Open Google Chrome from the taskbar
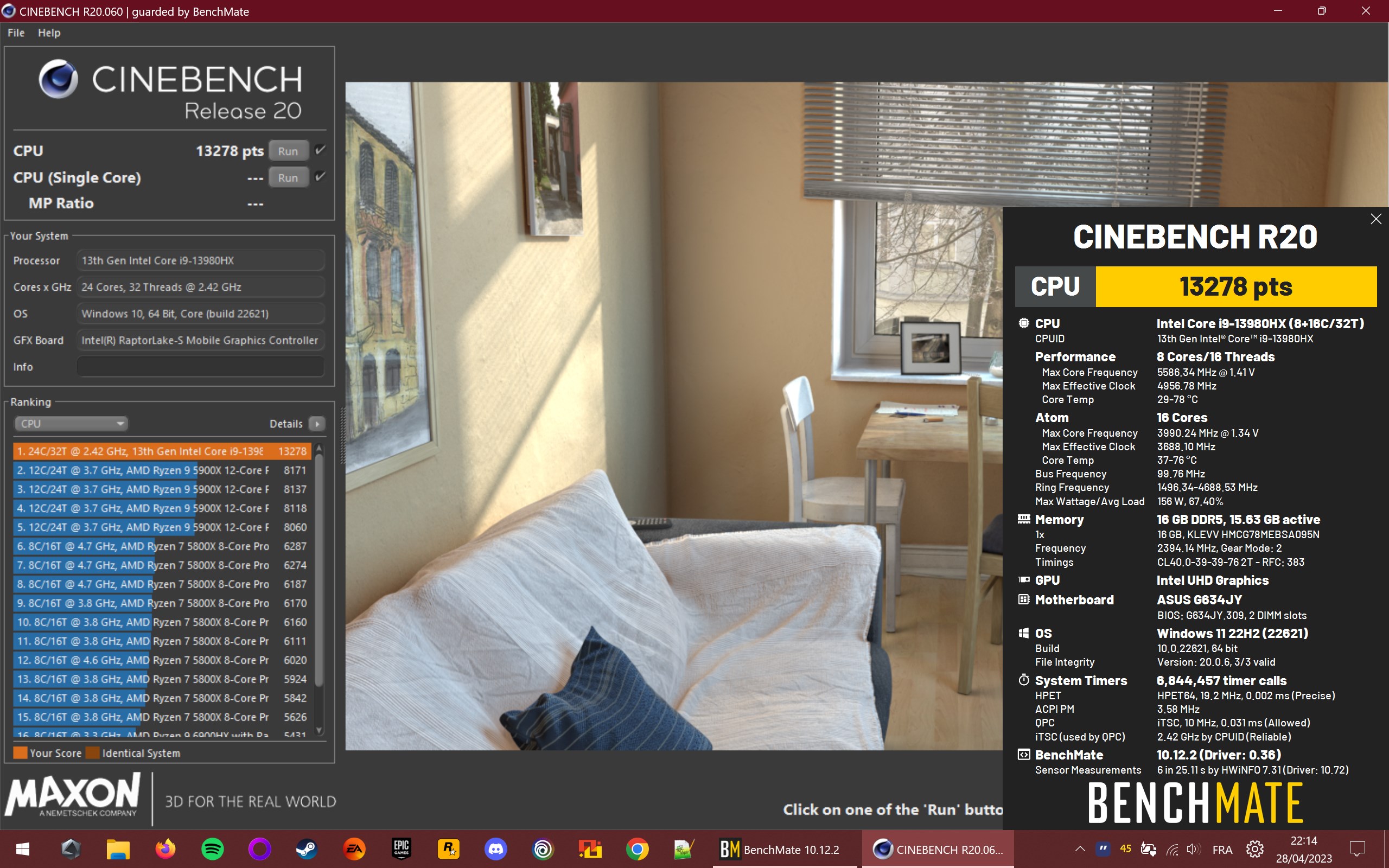1389x868 pixels. coord(637,849)
